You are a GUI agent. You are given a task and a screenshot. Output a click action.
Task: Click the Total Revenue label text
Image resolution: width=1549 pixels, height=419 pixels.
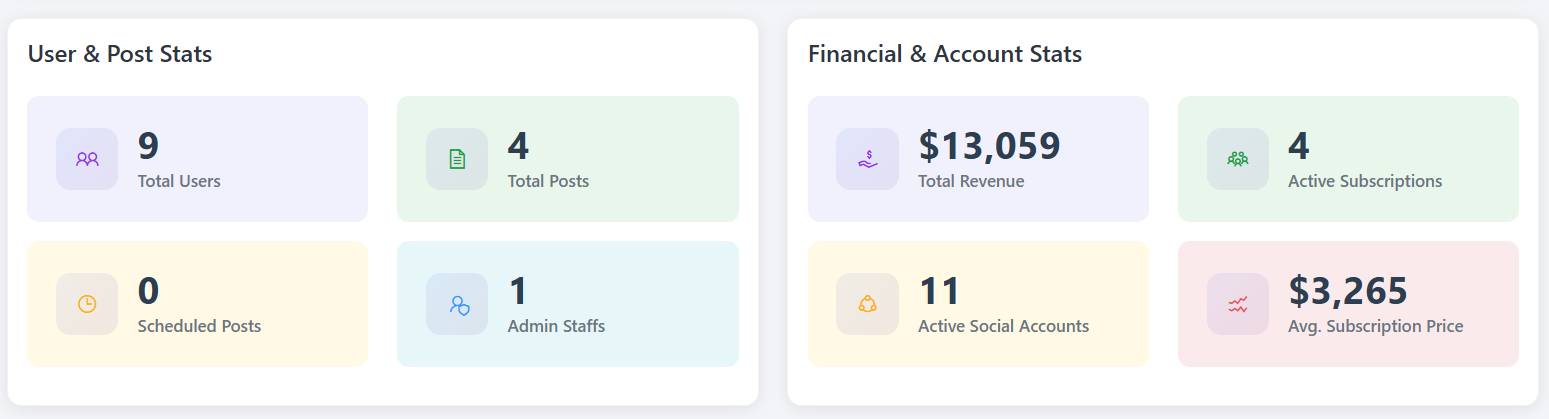tap(971, 181)
